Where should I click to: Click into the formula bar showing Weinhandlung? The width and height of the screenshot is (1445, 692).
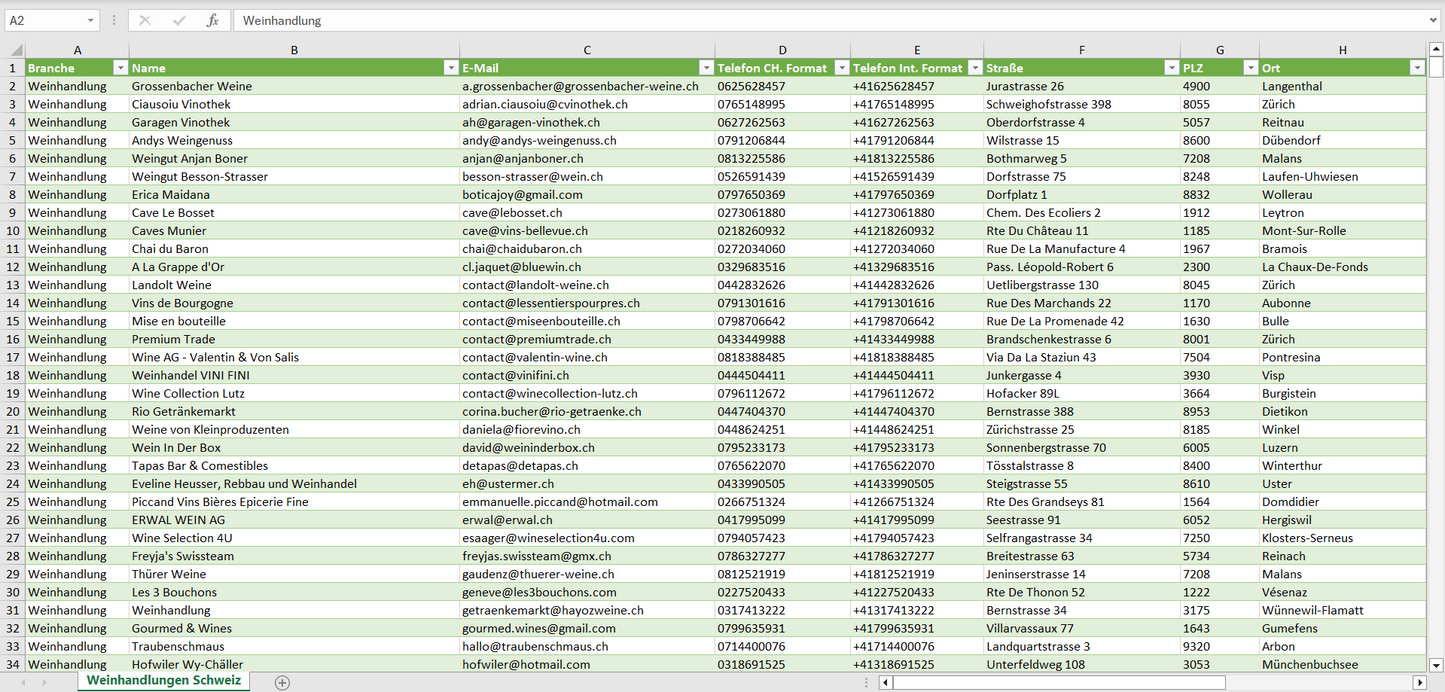[x=800, y=20]
